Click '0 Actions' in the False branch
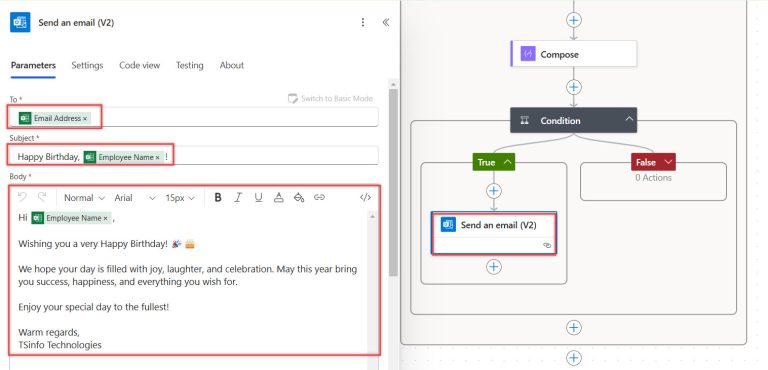The width and height of the screenshot is (768, 370). [653, 178]
